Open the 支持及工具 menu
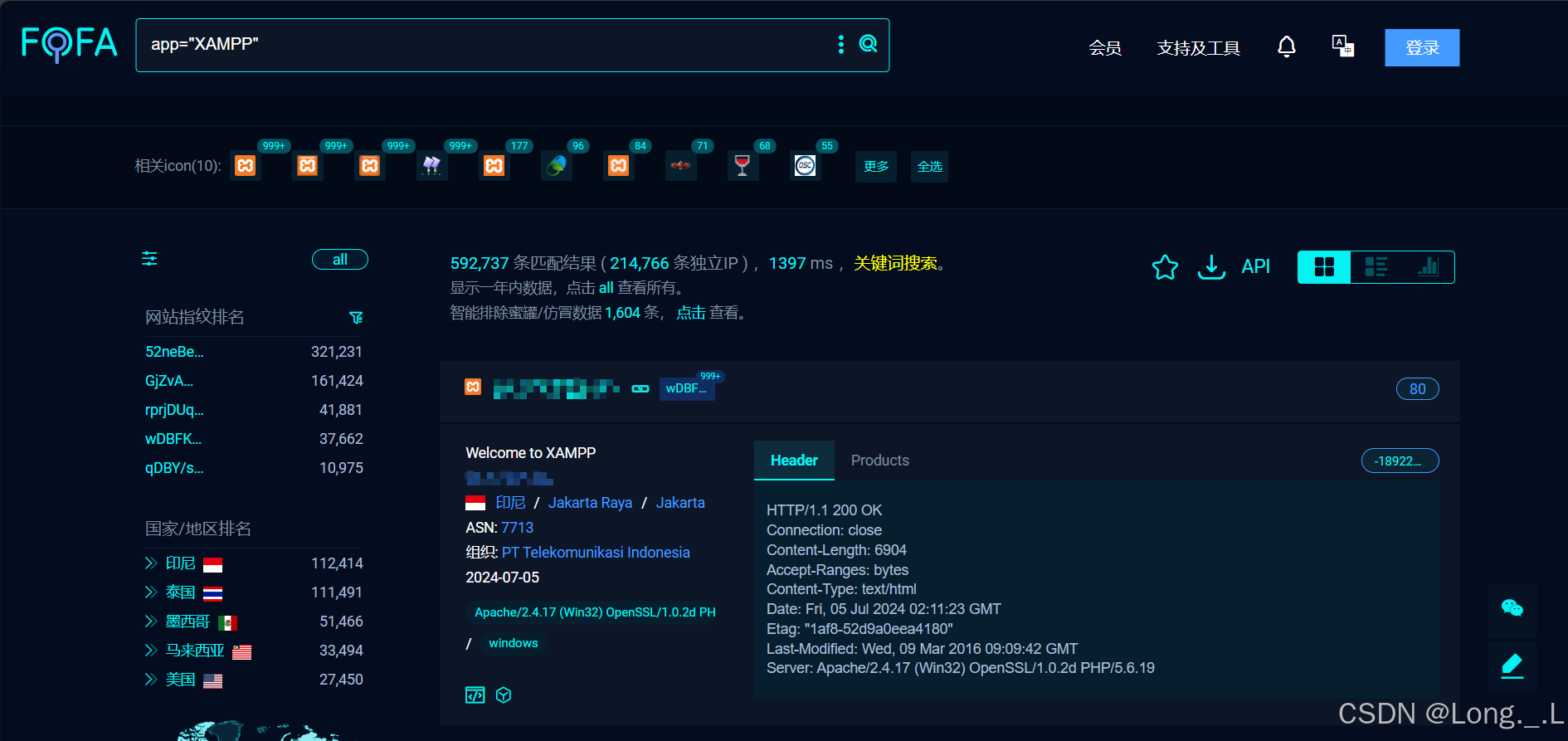Viewport: 1568px width, 741px height. click(x=1199, y=48)
